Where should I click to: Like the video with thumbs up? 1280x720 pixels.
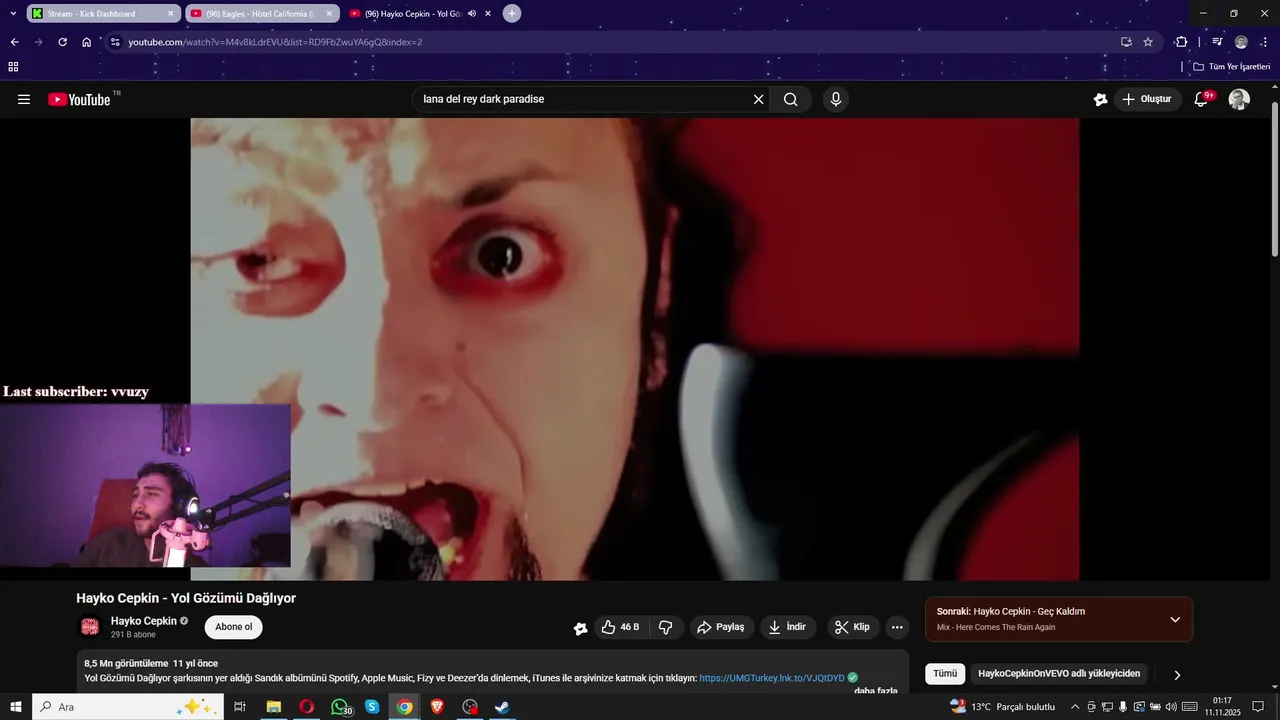(x=620, y=627)
